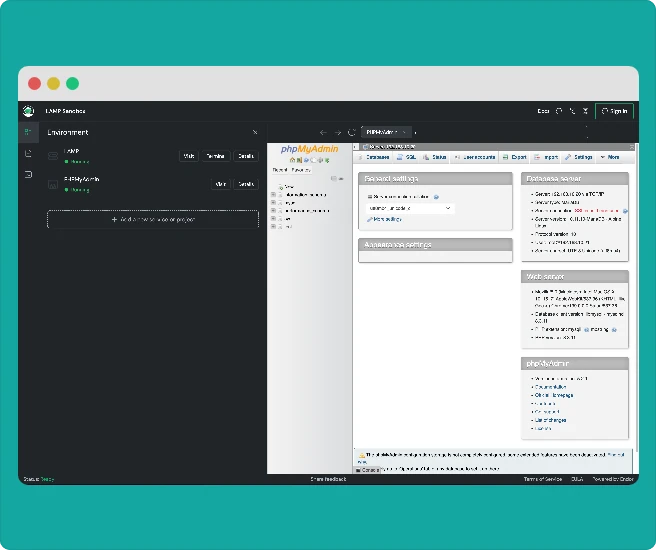Reload the embedded browser page

coord(352,132)
